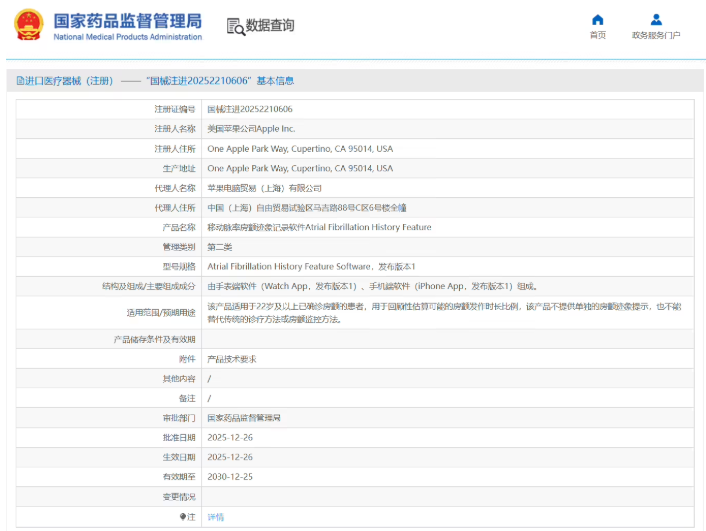
Task: Click the registrant name 美国苹果公司Apple Inc. cell
Action: pyautogui.click(x=251, y=129)
